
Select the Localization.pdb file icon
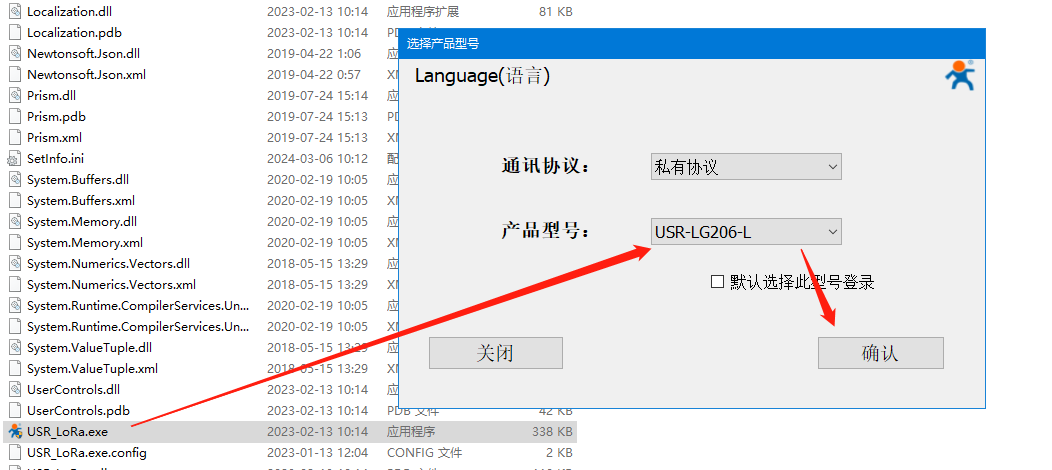tap(15, 32)
